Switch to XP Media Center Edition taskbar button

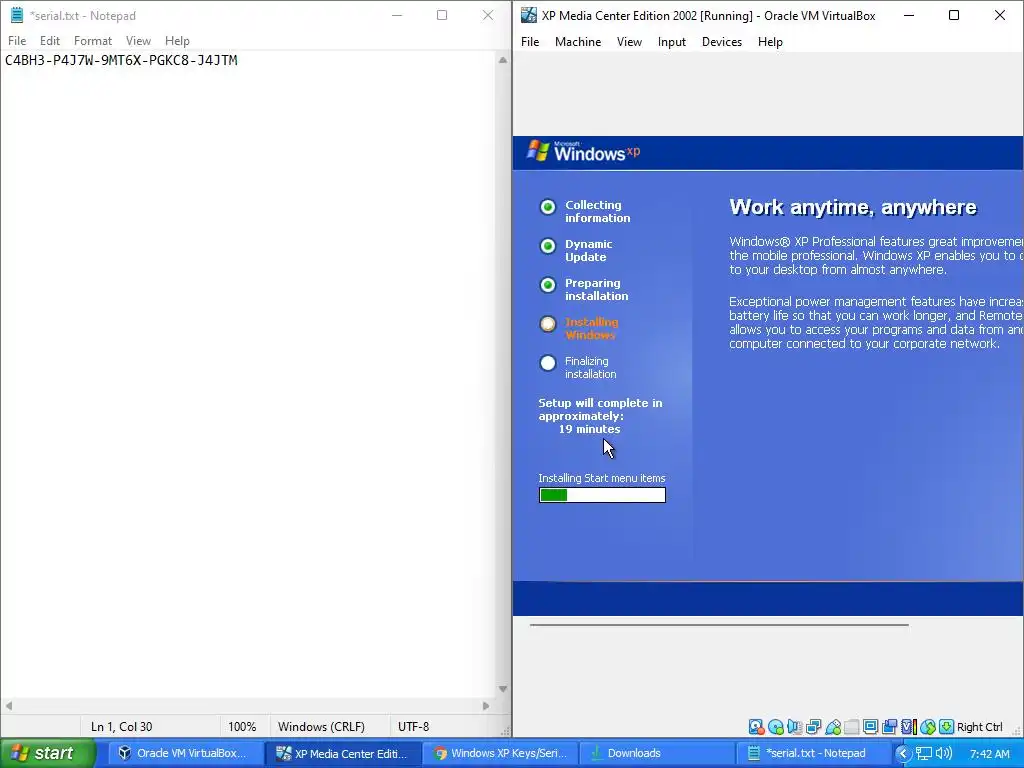point(342,754)
